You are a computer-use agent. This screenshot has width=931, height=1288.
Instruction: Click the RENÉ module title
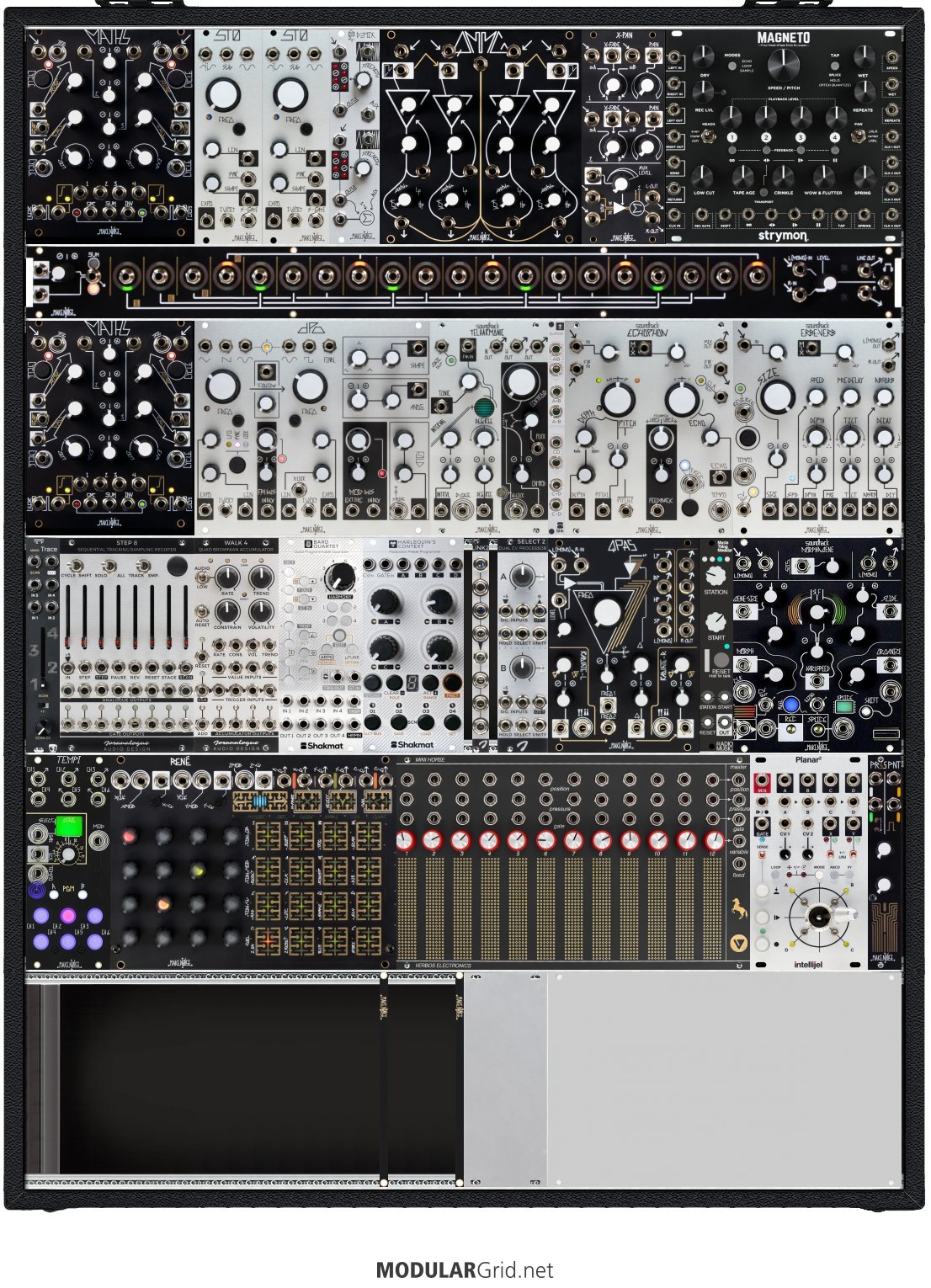click(x=180, y=762)
